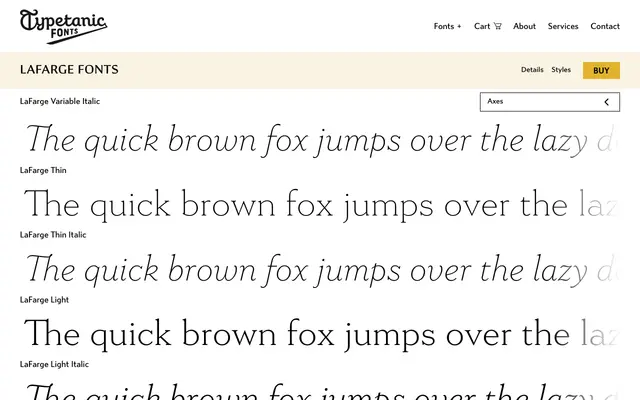The image size is (640, 400).
Task: Click the LaFarge Thin Italic sample text
Action: coord(322,270)
